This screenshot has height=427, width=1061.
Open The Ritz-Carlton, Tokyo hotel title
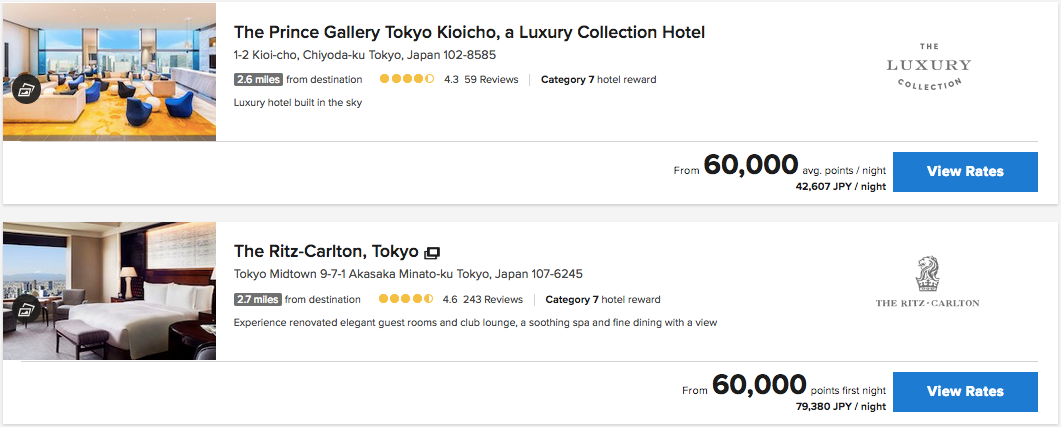coord(326,251)
